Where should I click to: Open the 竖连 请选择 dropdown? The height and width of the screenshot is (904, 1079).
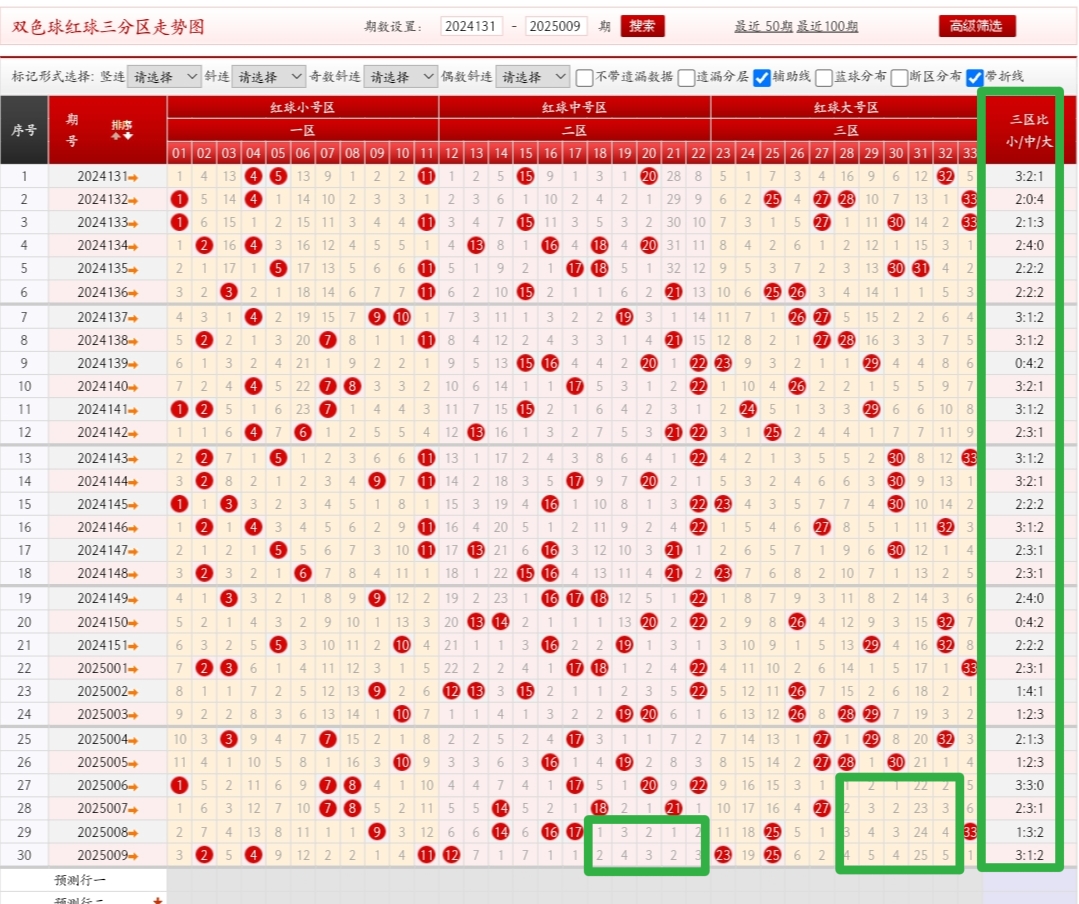164,76
